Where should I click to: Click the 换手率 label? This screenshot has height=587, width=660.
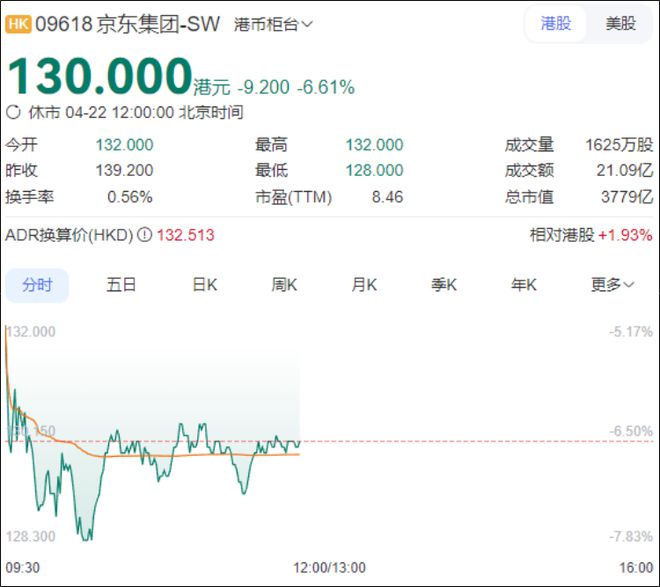tap(29, 197)
